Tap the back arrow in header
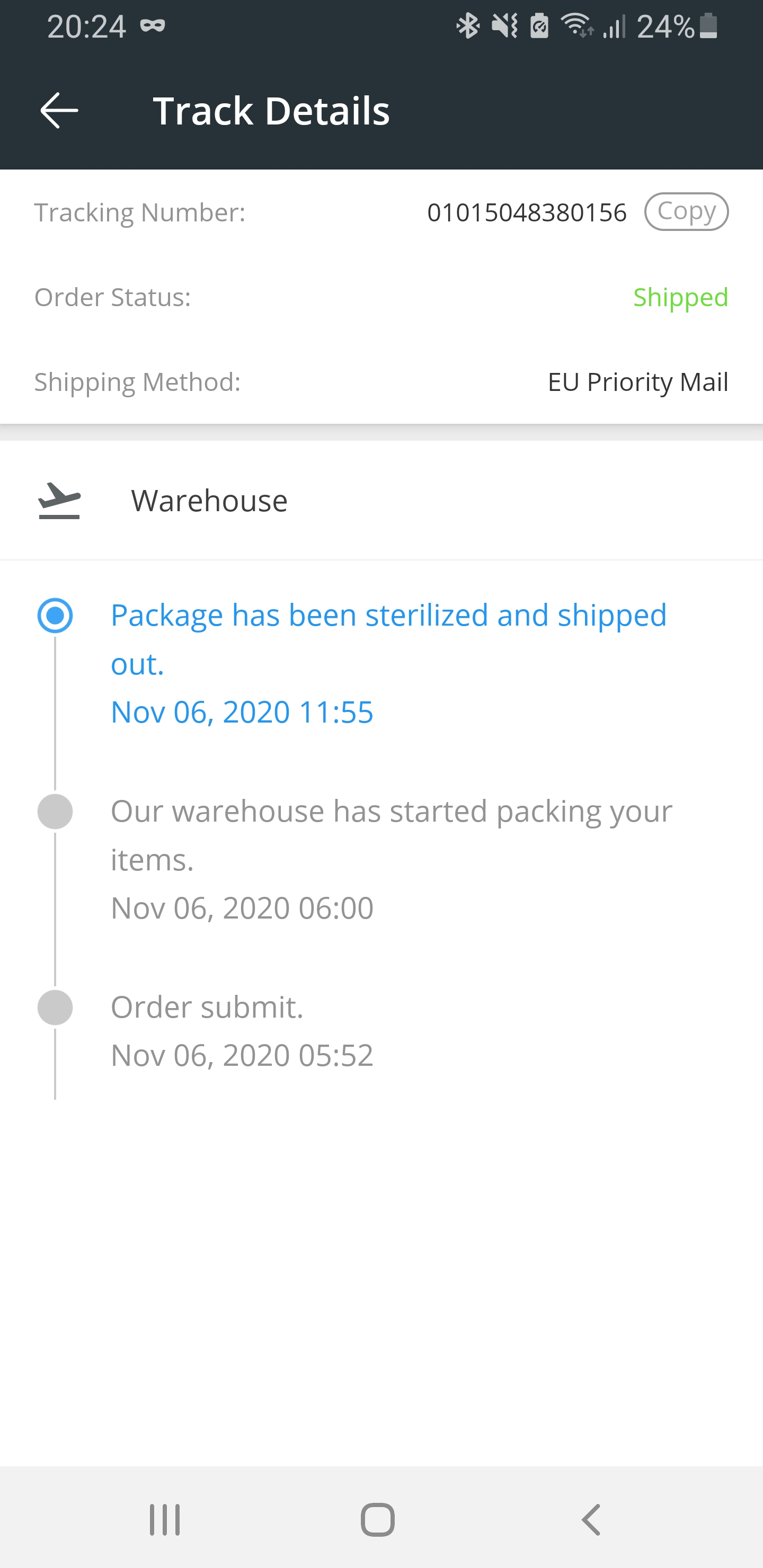 pos(59,110)
